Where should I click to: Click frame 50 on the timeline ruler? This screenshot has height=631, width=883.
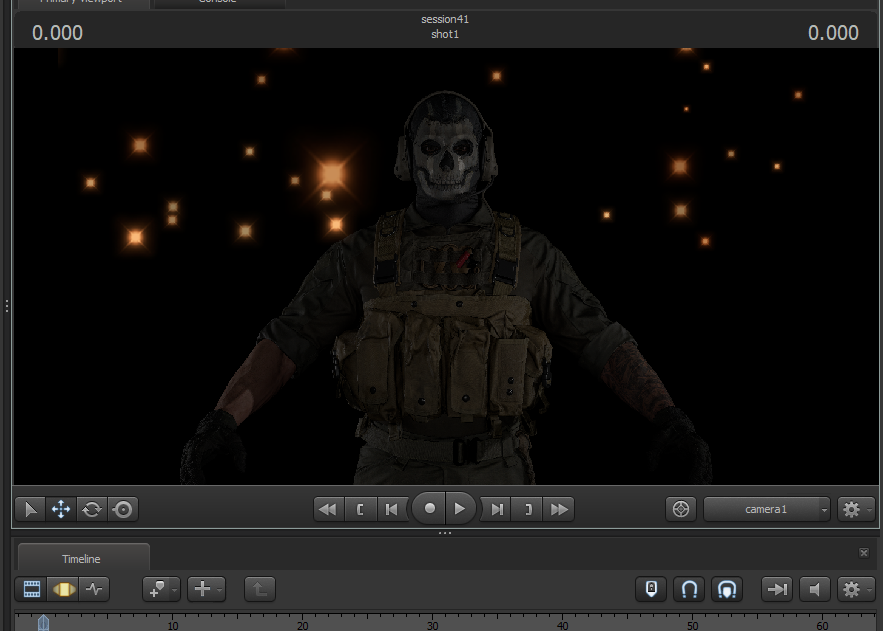pos(692,625)
